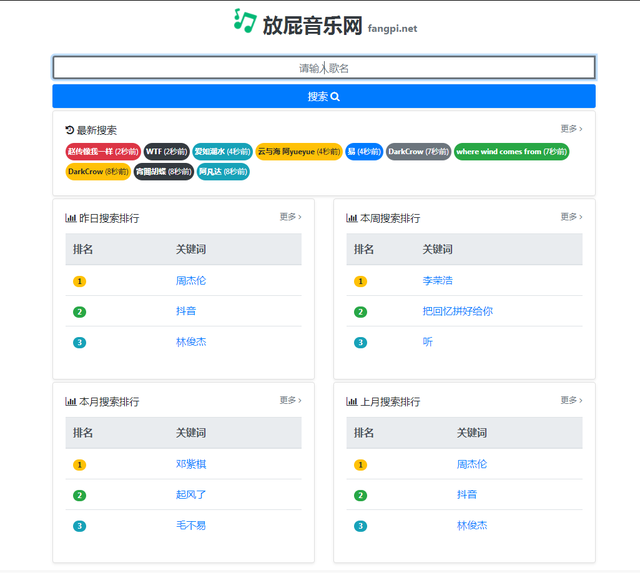The height and width of the screenshot is (573, 640).
Task: Click 关键词 column header in 上月搜索排行
Action: [x=472, y=433]
